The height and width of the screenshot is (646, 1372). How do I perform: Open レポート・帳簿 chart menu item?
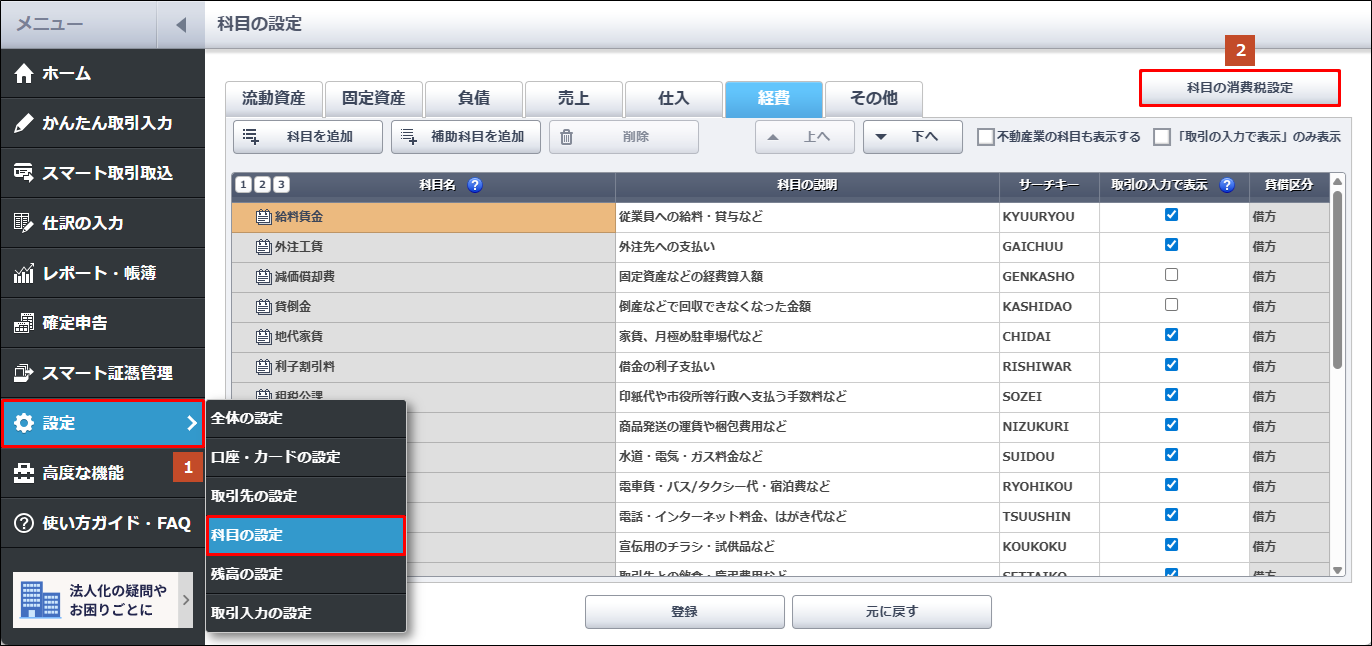click(x=102, y=273)
